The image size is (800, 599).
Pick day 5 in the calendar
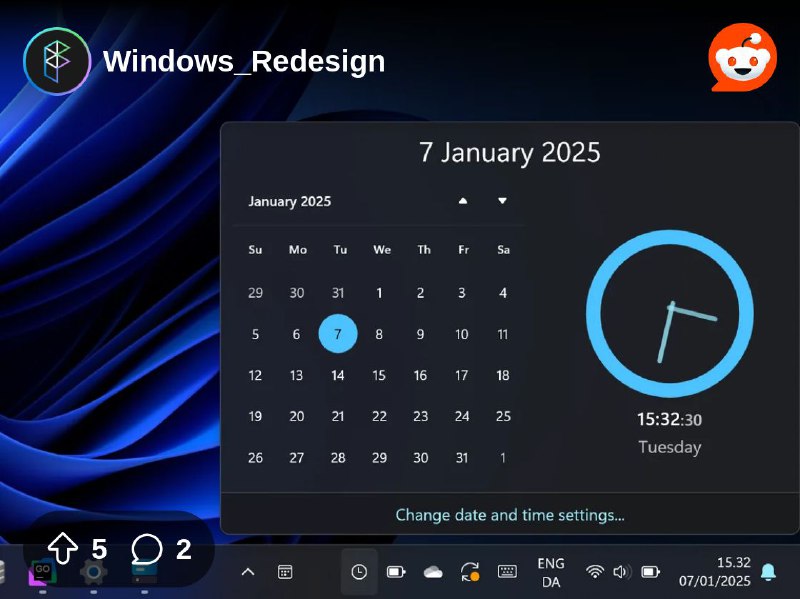click(x=255, y=334)
